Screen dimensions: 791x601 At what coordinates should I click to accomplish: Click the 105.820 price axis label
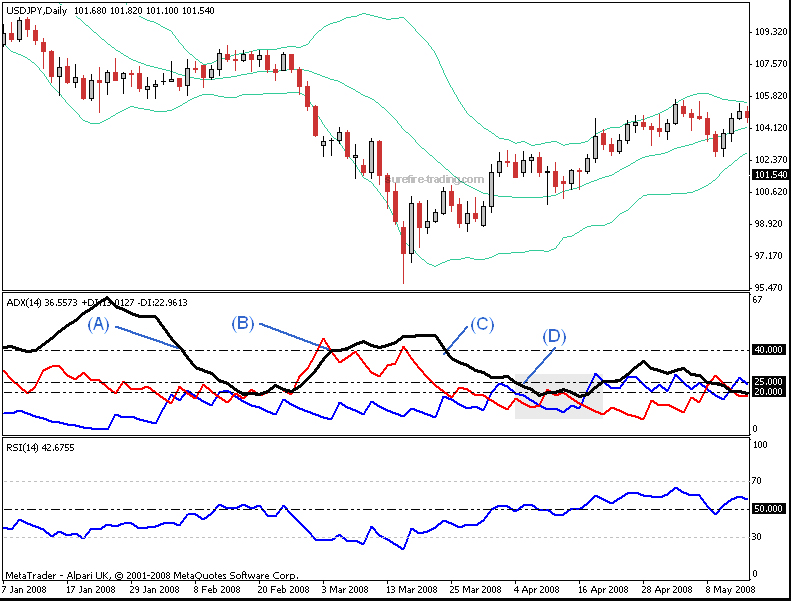click(x=770, y=96)
